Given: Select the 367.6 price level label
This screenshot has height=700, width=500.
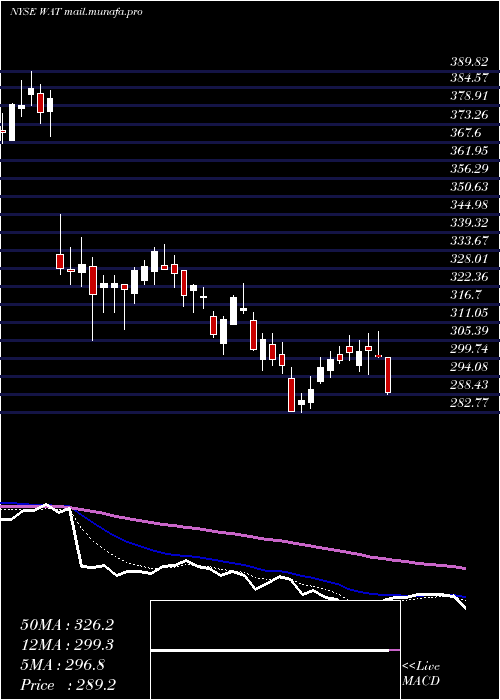Looking at the screenshot, I should coord(466,133).
